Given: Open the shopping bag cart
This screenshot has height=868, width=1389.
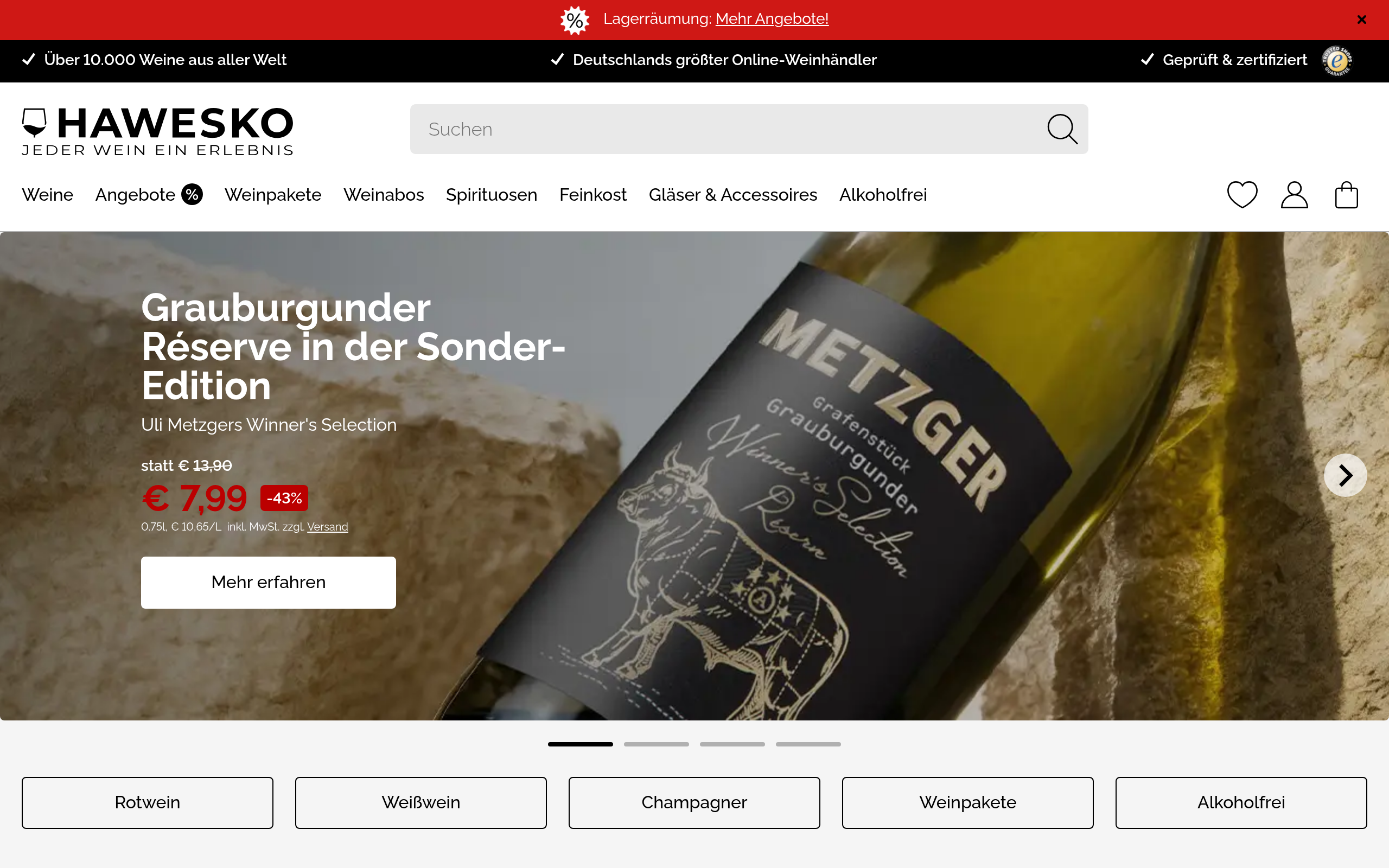Looking at the screenshot, I should tap(1346, 195).
